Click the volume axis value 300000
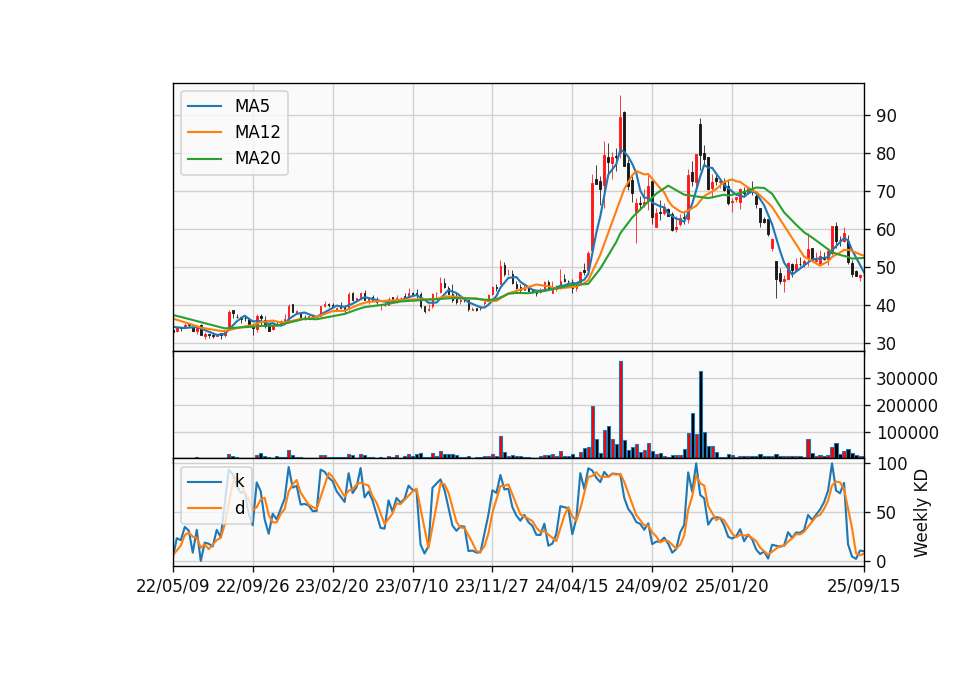Image resolution: width=960 pixels, height=690 pixels. point(907,379)
